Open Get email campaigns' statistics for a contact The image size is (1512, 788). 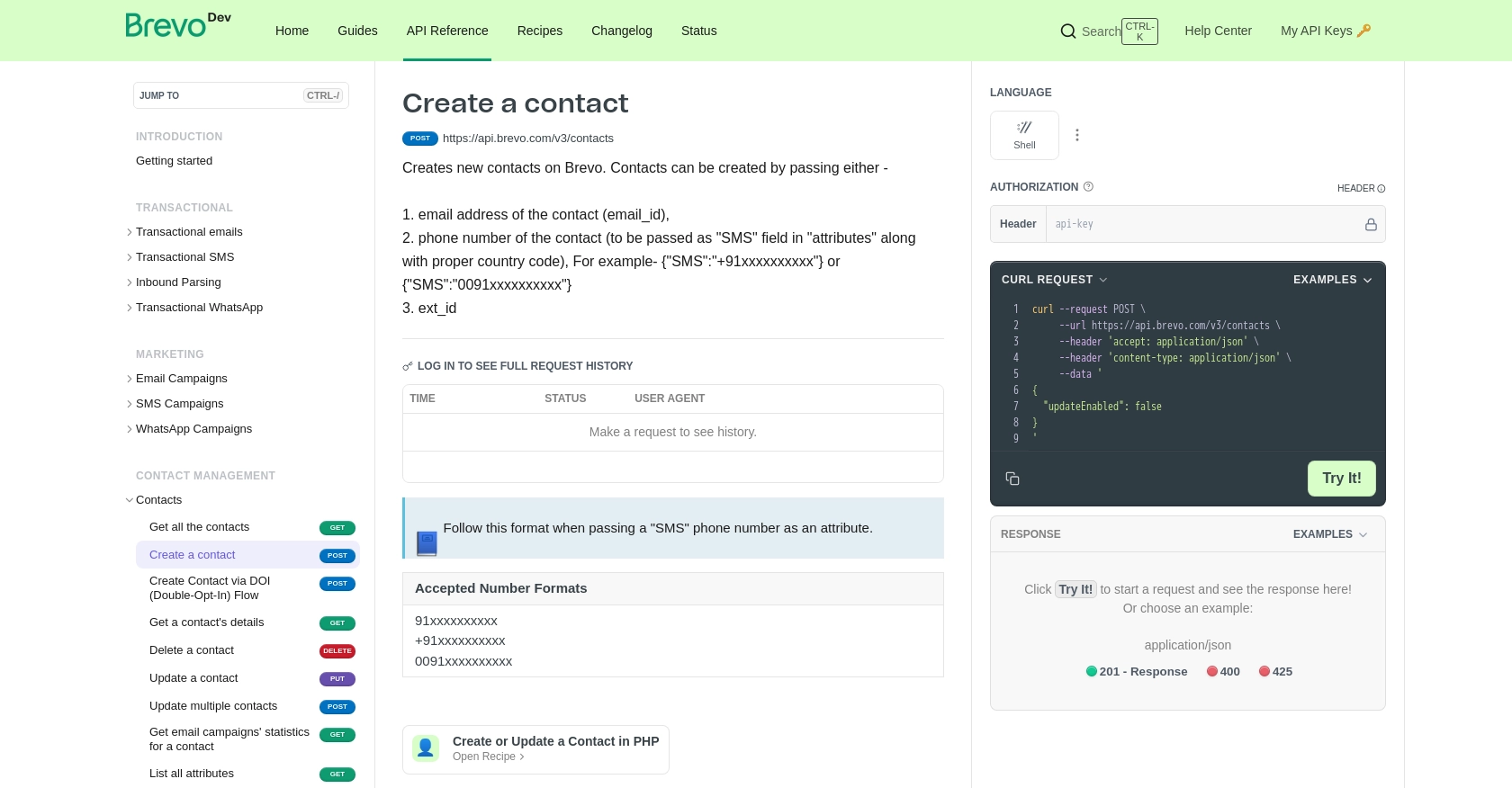pos(229,739)
